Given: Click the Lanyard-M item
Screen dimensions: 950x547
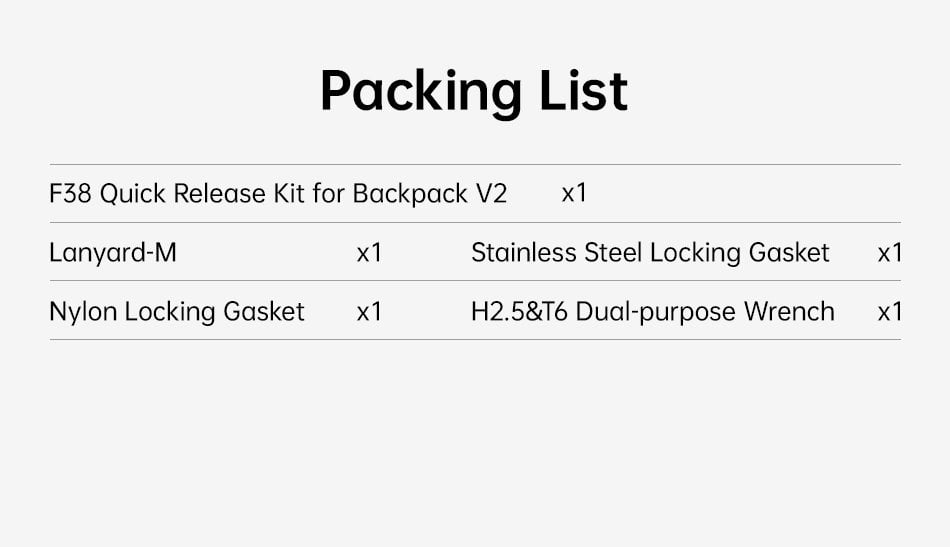Looking at the screenshot, I should point(113,253).
